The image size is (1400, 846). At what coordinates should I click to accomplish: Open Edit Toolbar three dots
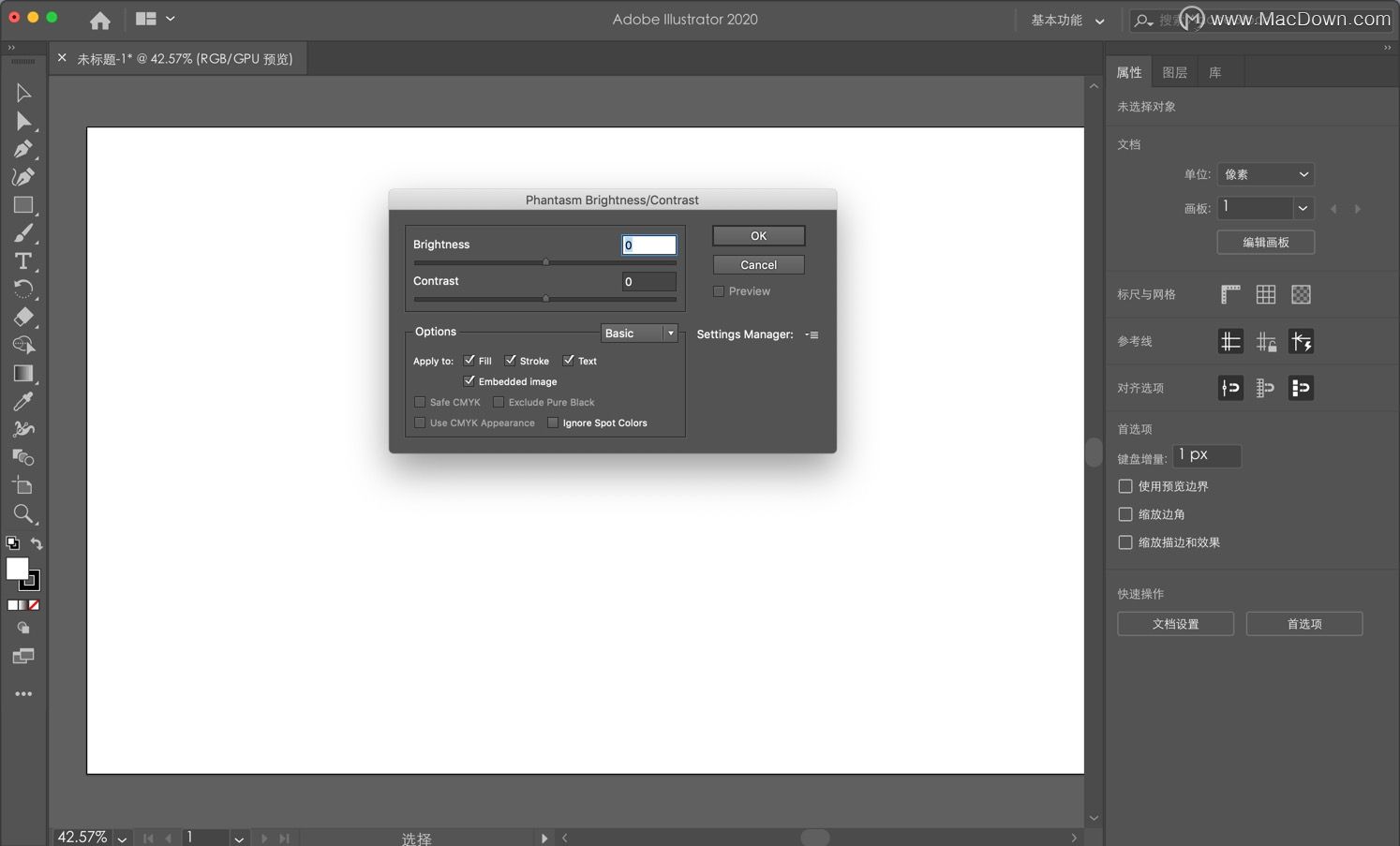[x=23, y=694]
